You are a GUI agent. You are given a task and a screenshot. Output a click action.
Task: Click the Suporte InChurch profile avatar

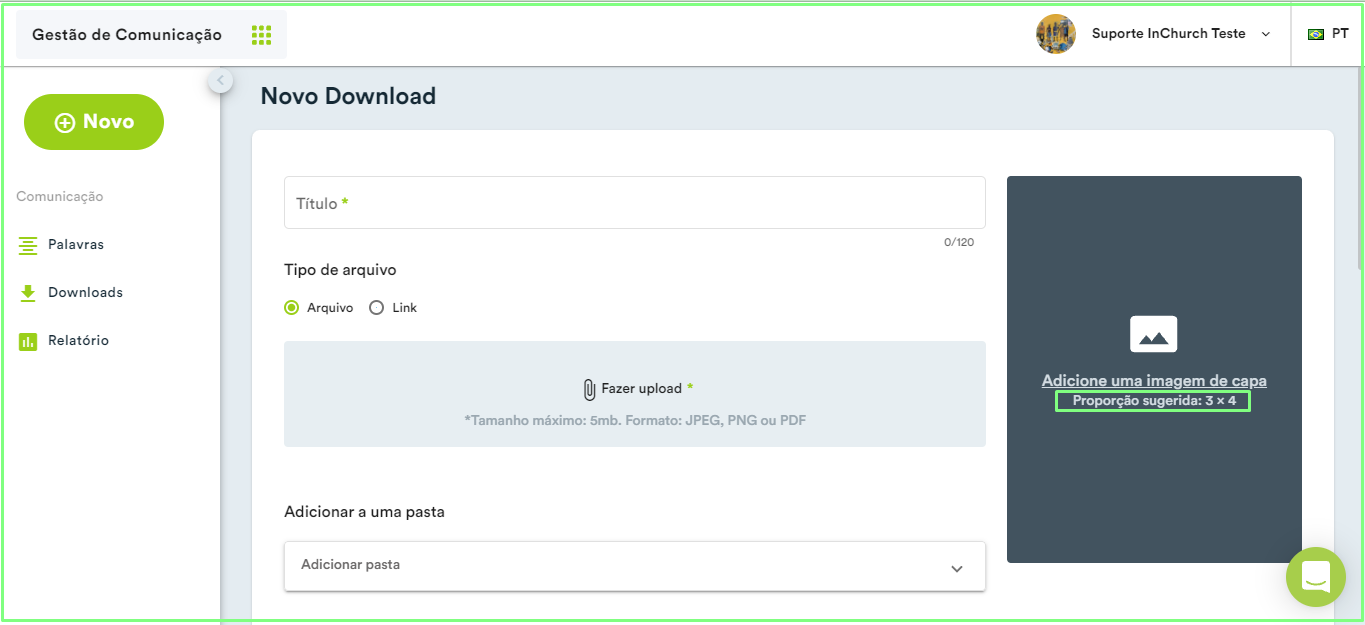tap(1056, 34)
